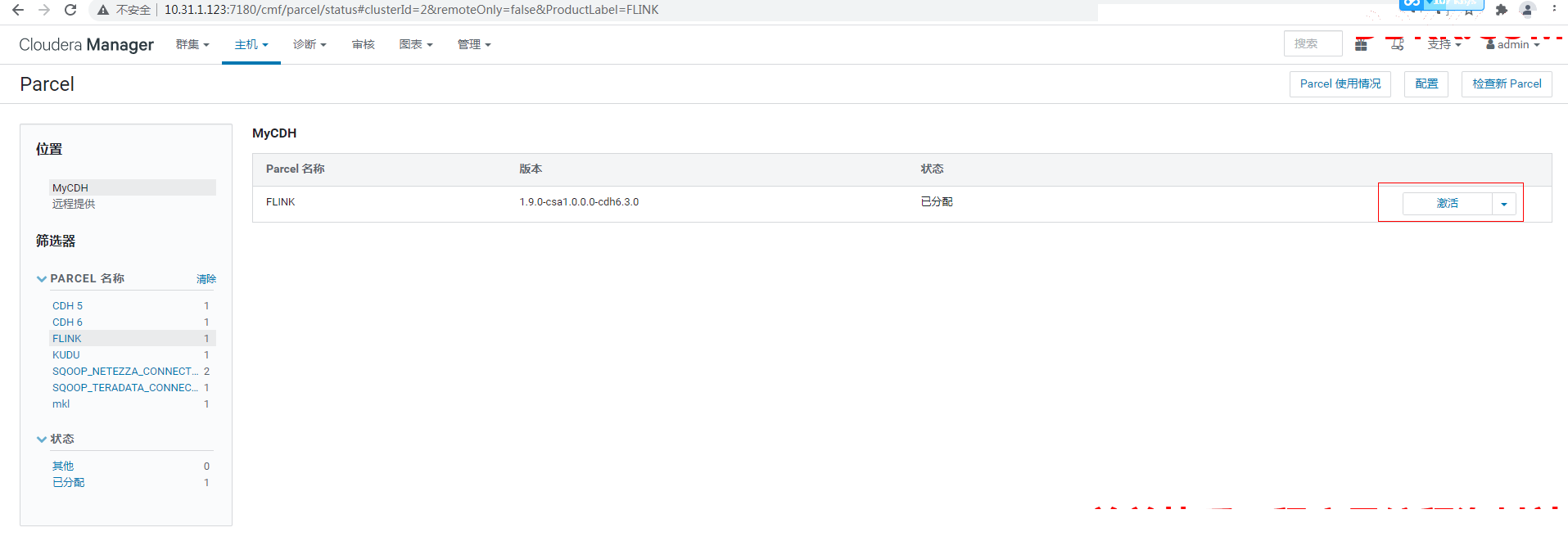1568x541 pixels.
Task: Go to the 审核 page
Action: pyautogui.click(x=363, y=44)
